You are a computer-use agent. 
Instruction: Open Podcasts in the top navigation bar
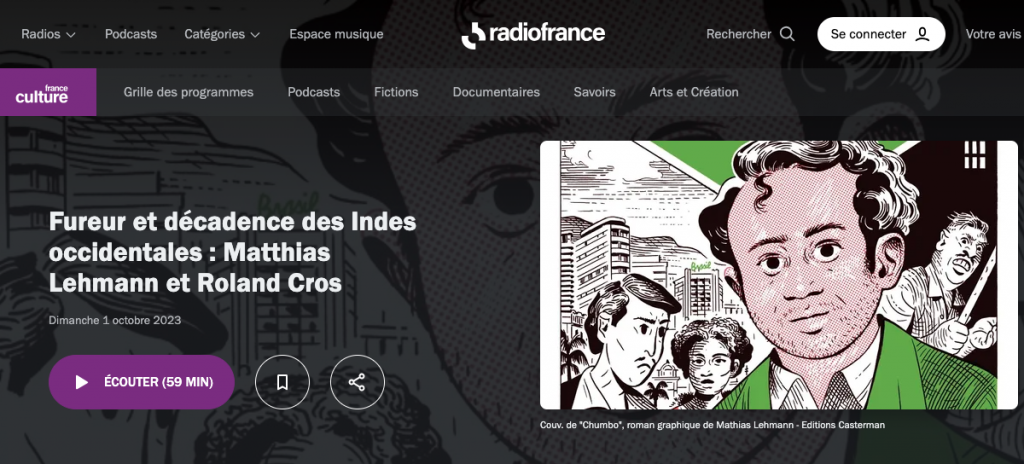131,34
